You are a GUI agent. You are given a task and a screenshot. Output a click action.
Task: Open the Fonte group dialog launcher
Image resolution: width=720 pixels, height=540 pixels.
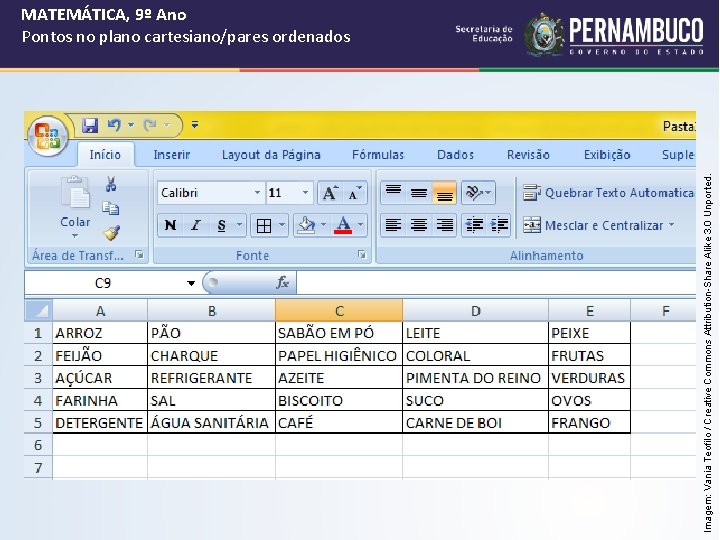(x=362, y=254)
